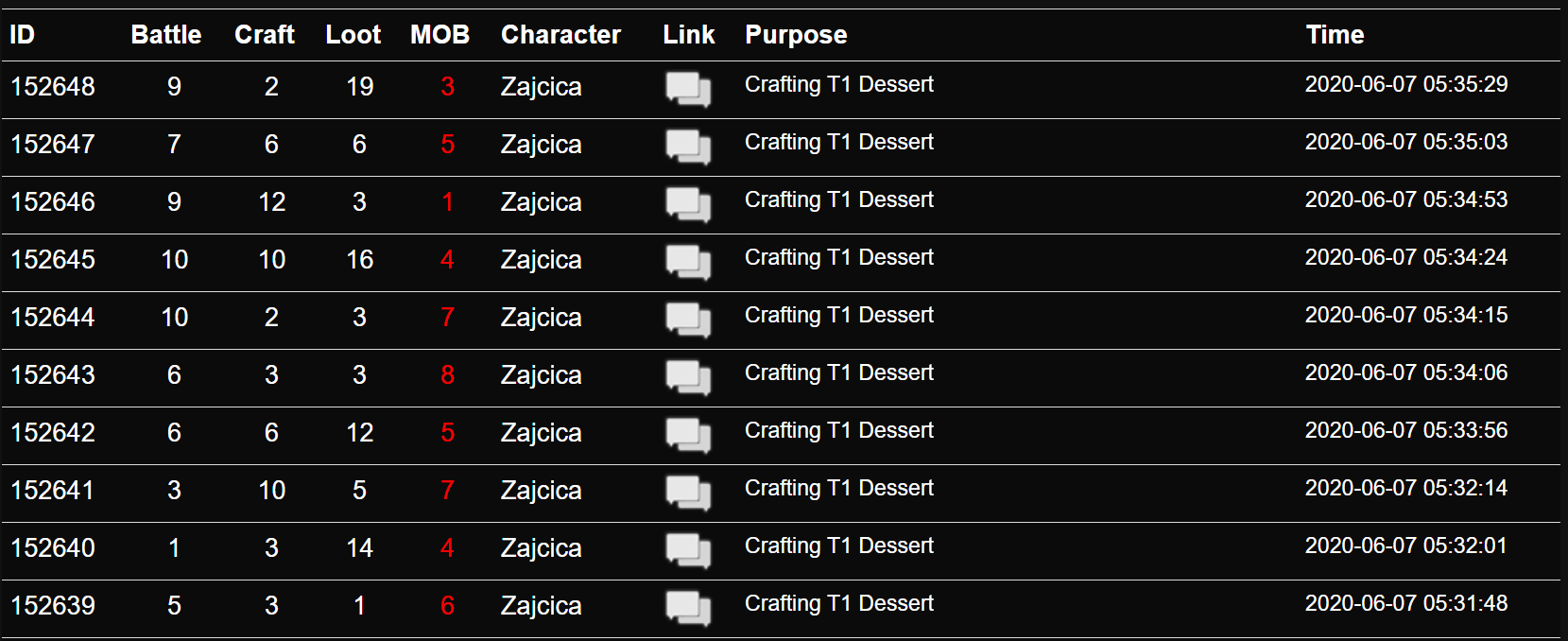Viewport: 1568px width, 641px height.
Task: Click red MOB value 8 in row 152643
Action: pos(447,375)
